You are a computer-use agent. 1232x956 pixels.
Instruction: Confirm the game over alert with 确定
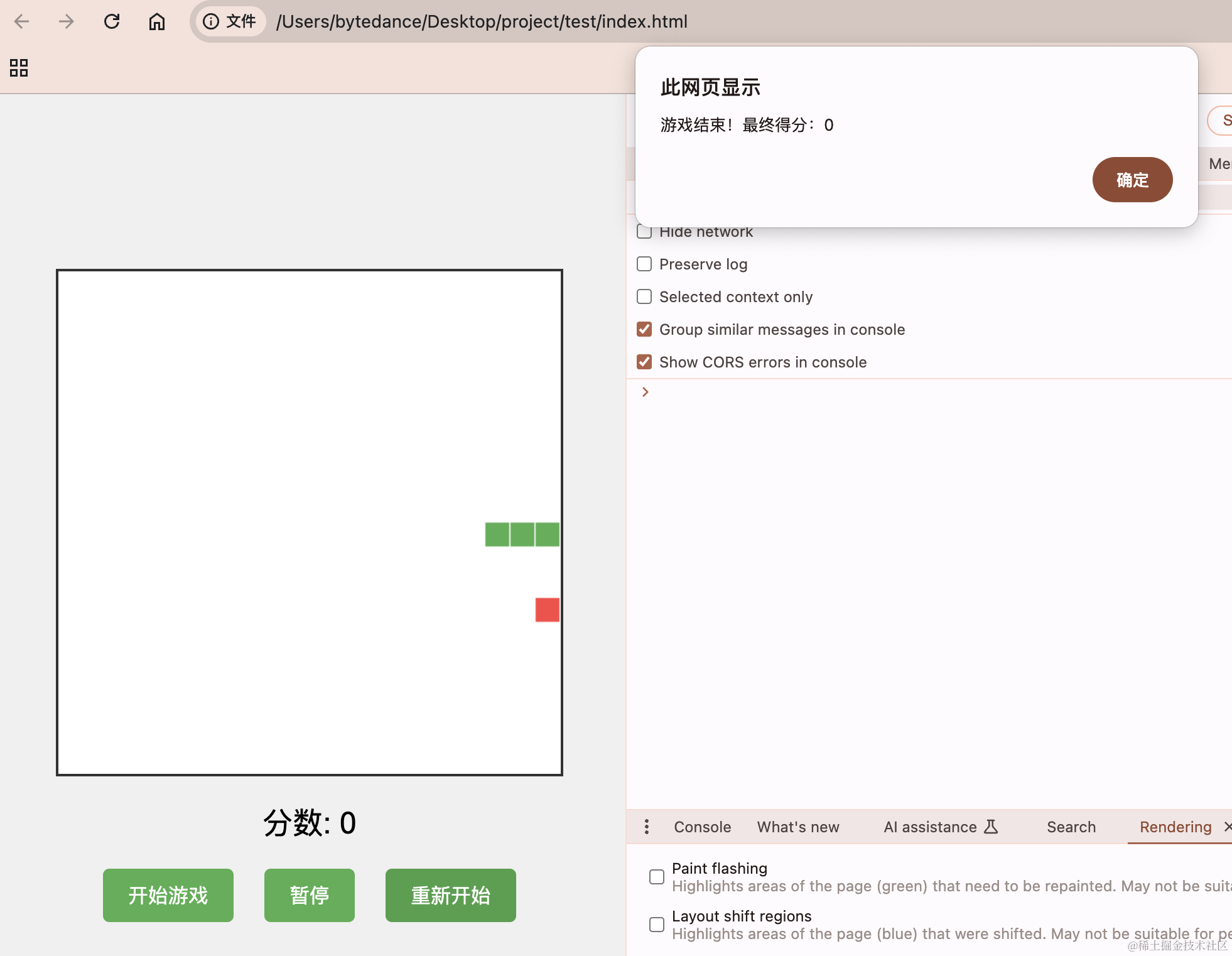tap(1132, 180)
